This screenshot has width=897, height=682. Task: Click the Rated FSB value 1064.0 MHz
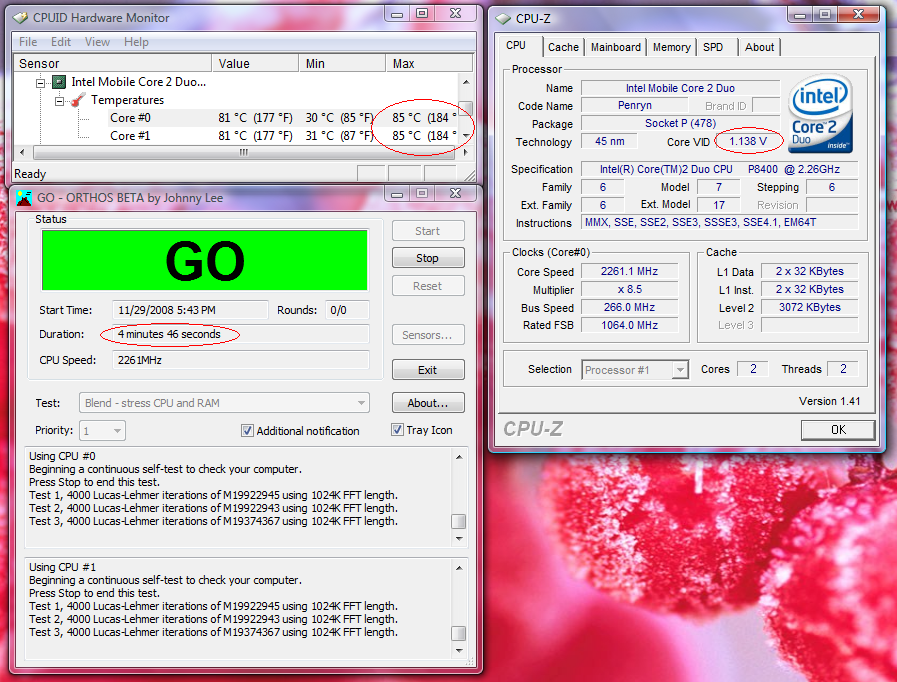coord(629,325)
